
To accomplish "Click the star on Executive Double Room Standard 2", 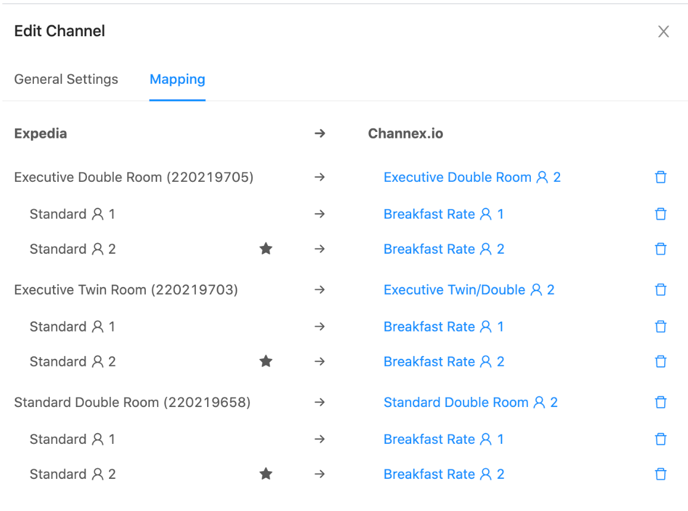I will (x=266, y=249).
